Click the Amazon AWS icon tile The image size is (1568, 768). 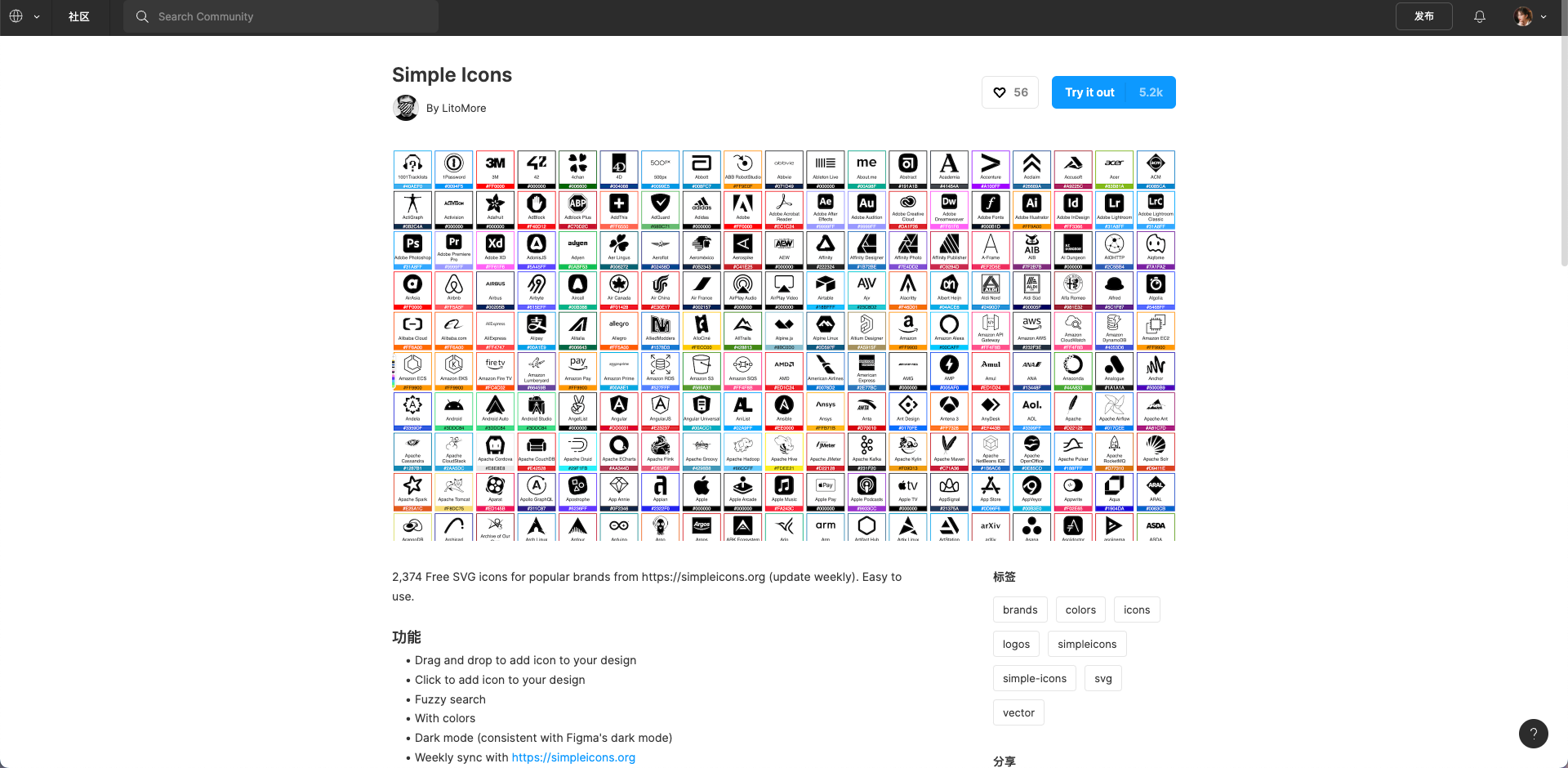point(1032,331)
